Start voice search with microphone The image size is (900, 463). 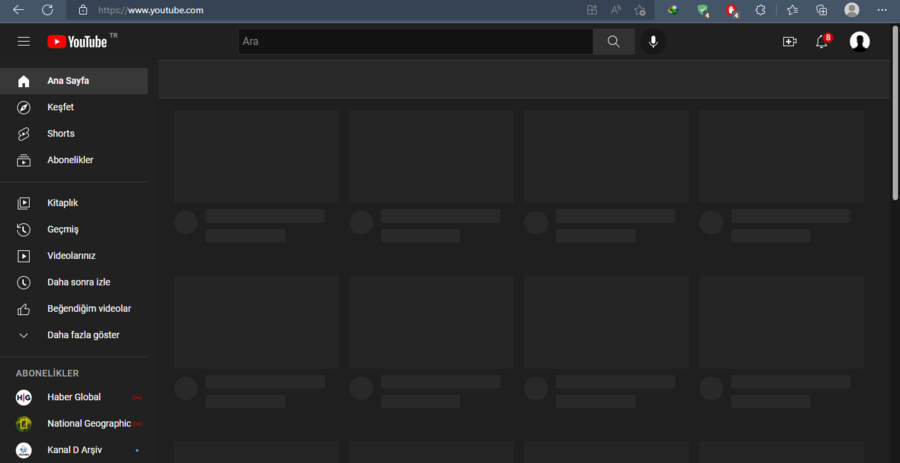(x=653, y=41)
